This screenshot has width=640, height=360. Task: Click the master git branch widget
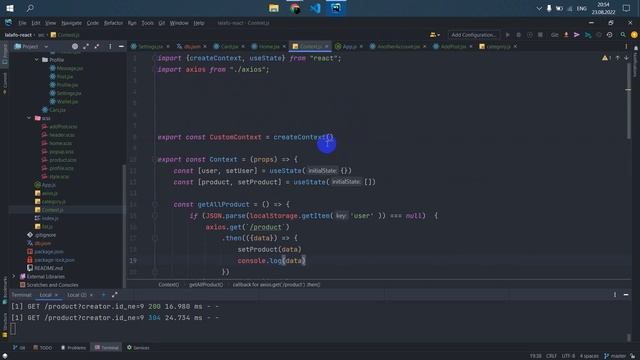tap(615, 356)
